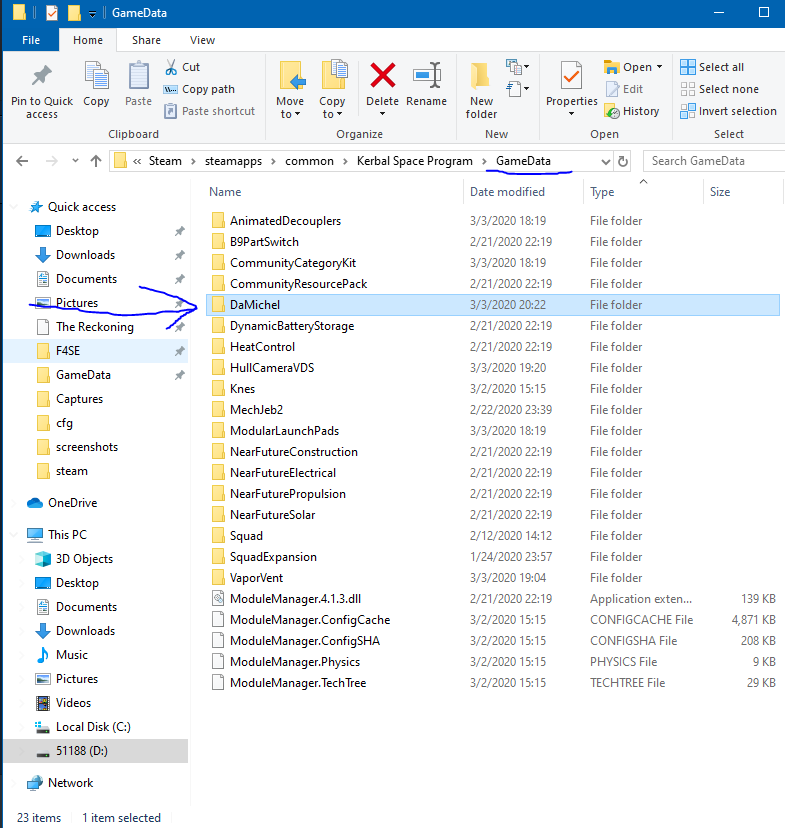Open the address bar history dropdown

pyautogui.click(x=606, y=162)
